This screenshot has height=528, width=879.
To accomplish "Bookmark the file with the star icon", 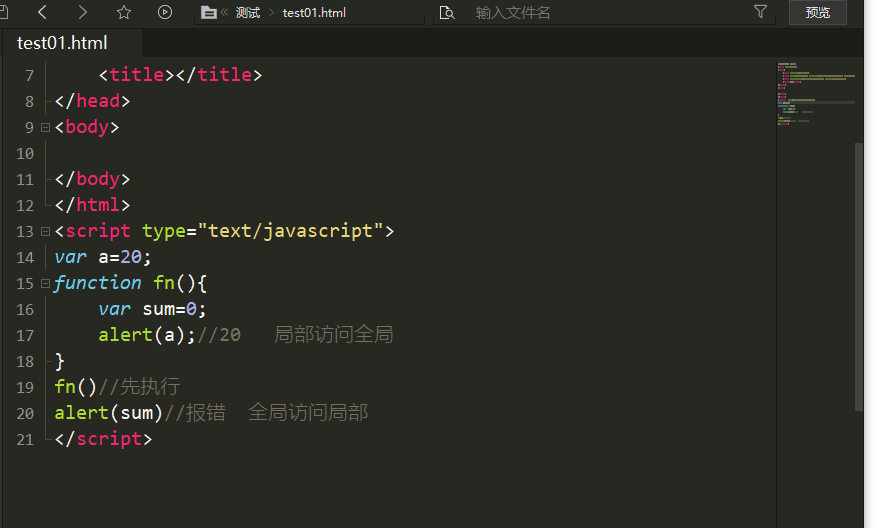I will 124,12.
